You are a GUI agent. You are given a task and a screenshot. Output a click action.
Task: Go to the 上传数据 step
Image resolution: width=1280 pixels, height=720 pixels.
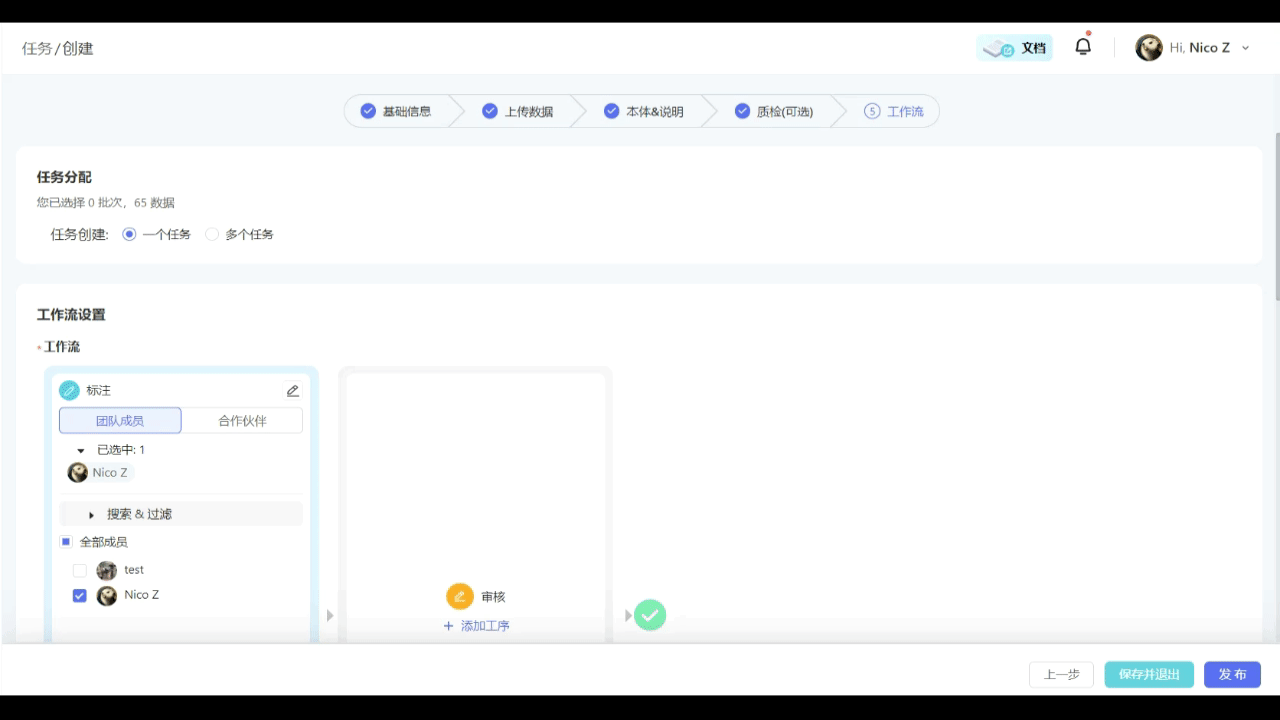coord(517,112)
